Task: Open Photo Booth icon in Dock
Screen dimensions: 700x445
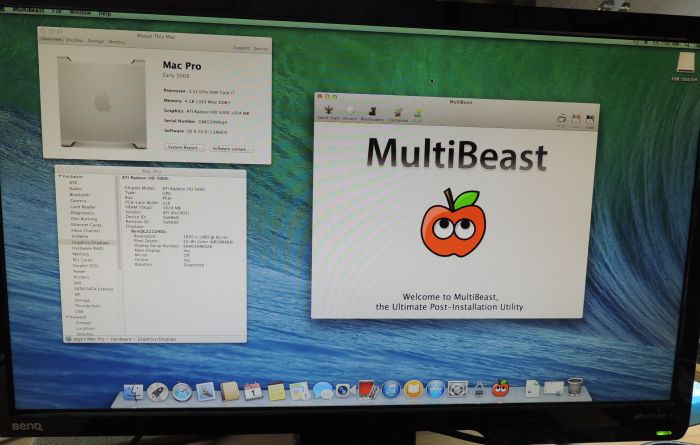Action: click(x=368, y=389)
